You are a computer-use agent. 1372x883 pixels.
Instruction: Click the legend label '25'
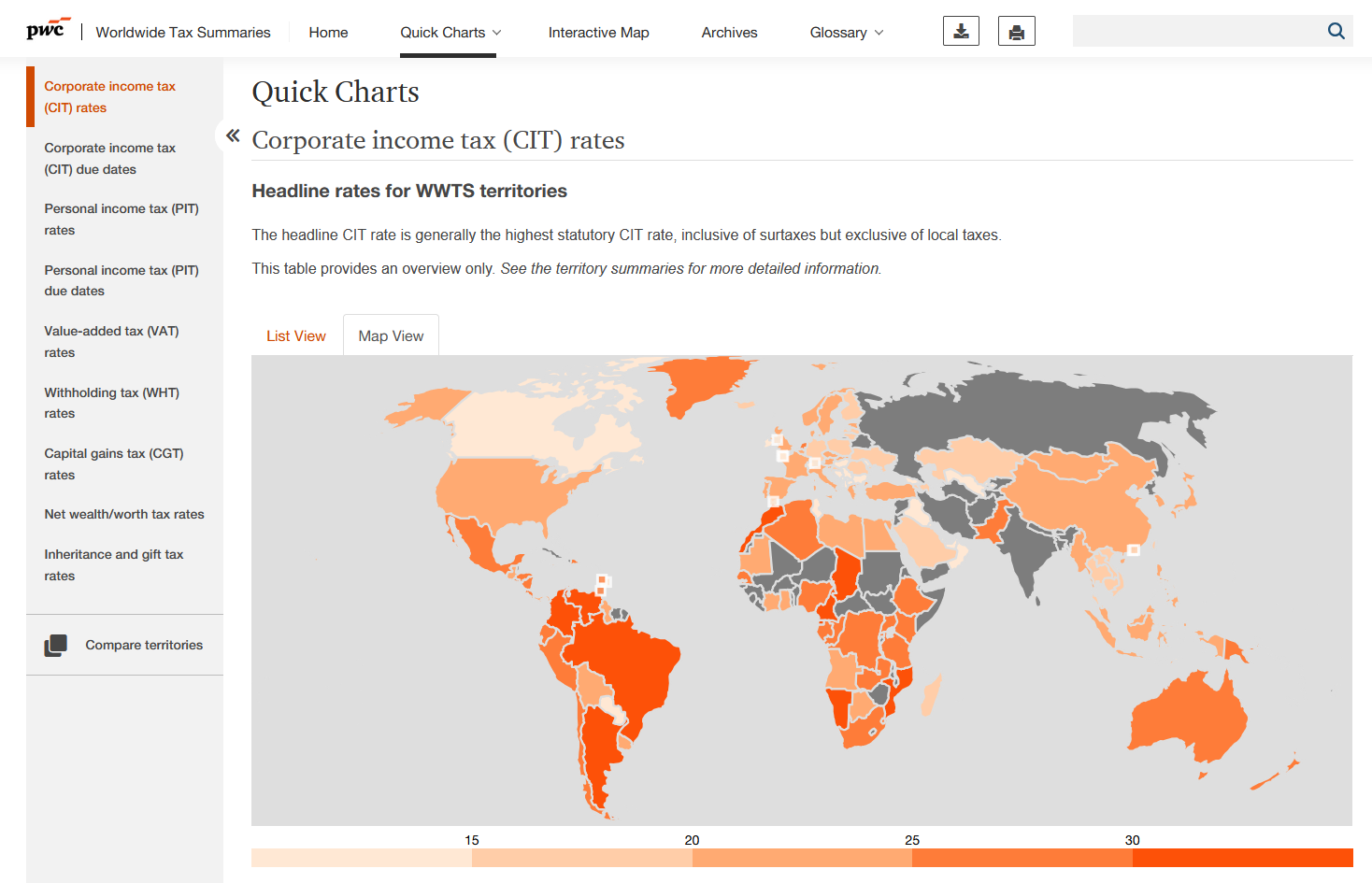pos(912,840)
